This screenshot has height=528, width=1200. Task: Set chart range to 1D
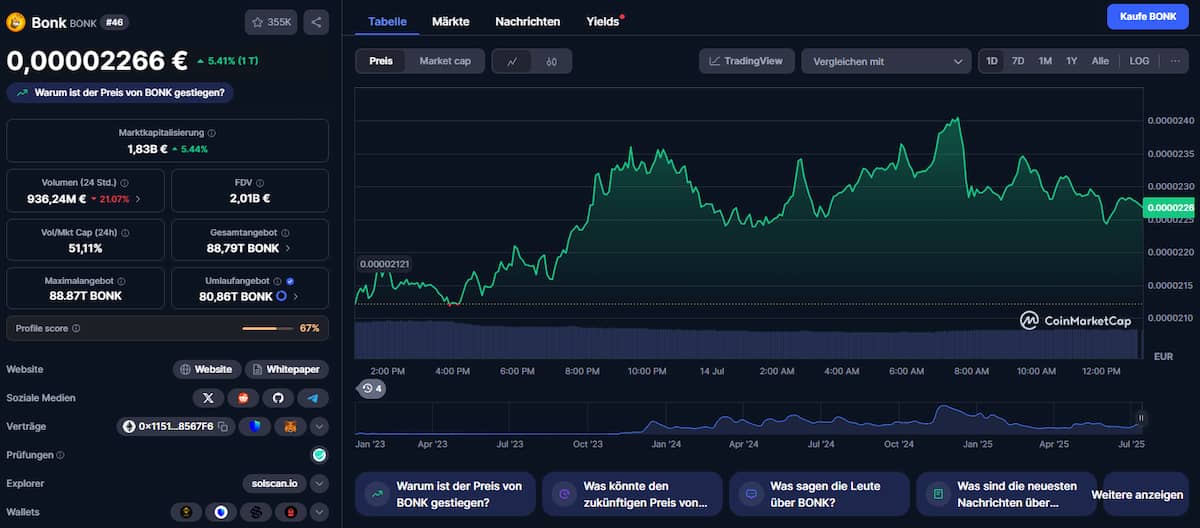pos(992,61)
